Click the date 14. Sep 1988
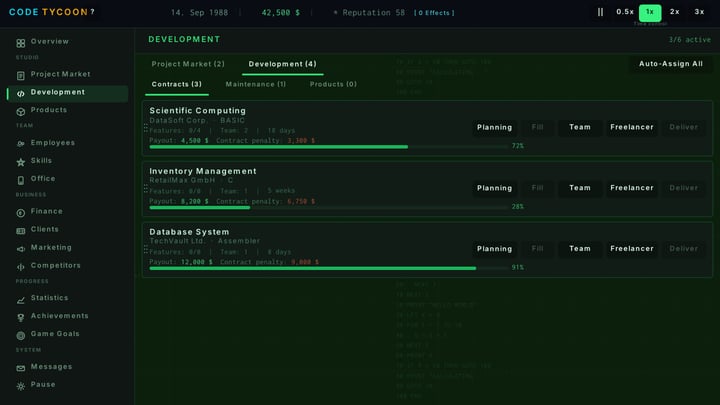The width and height of the screenshot is (720, 405). click(x=199, y=13)
